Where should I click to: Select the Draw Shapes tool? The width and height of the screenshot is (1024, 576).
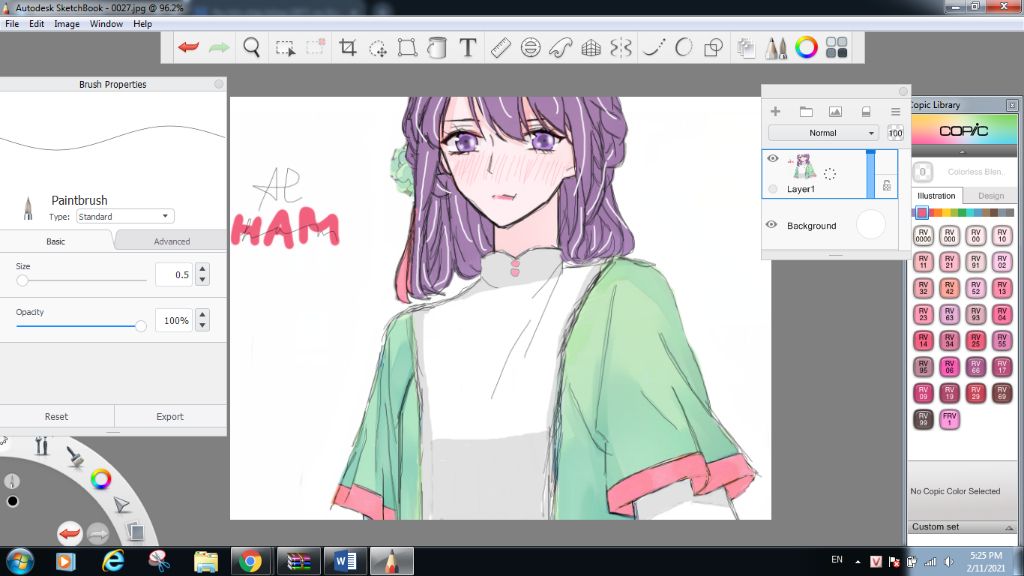click(714, 47)
